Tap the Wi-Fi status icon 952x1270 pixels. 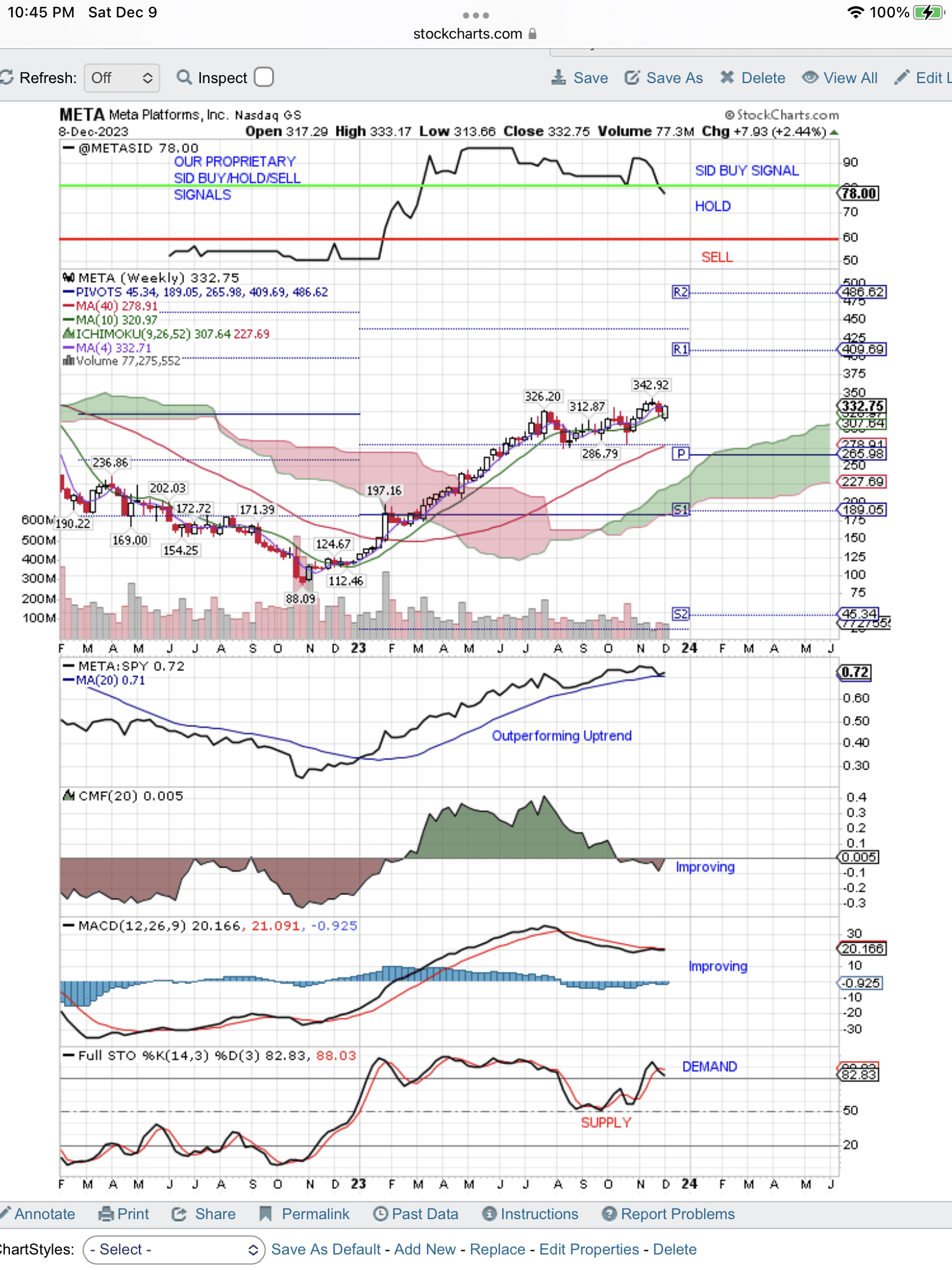pos(855,12)
